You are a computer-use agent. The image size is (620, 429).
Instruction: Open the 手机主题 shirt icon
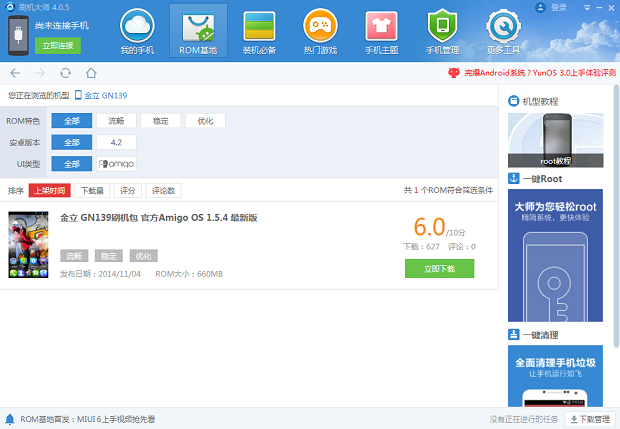(x=381, y=26)
